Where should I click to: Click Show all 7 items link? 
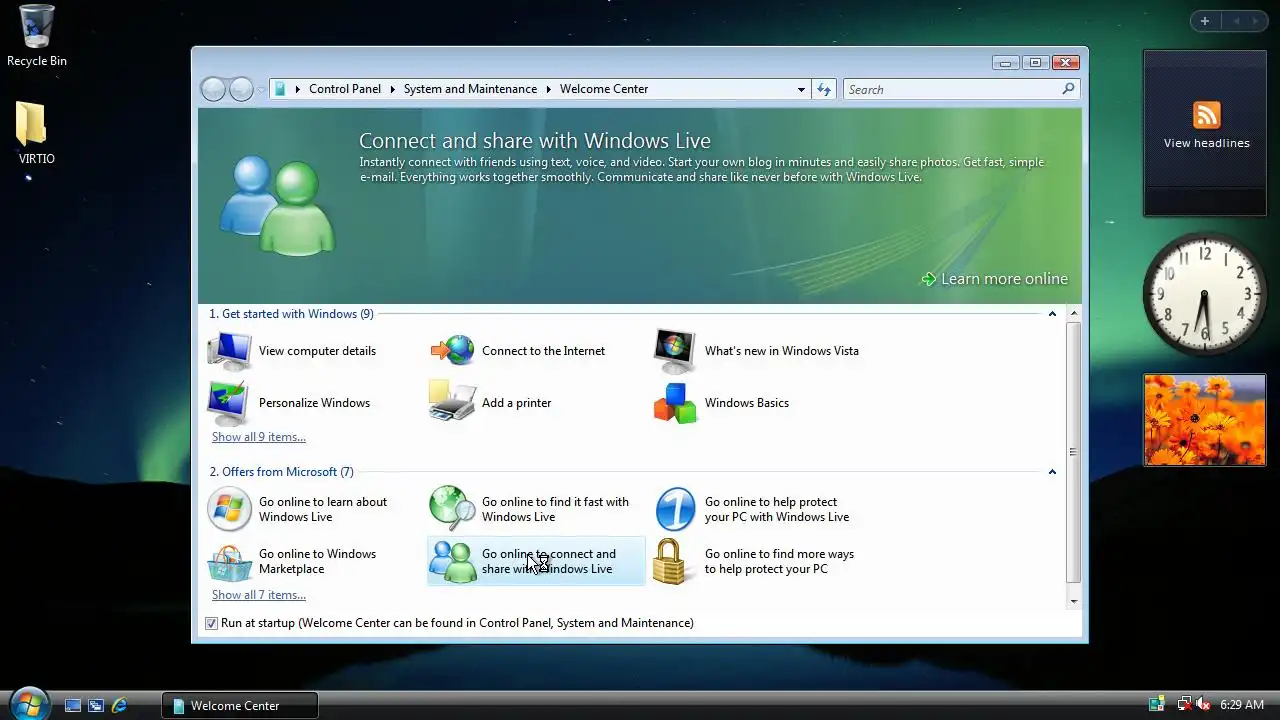[259, 595]
